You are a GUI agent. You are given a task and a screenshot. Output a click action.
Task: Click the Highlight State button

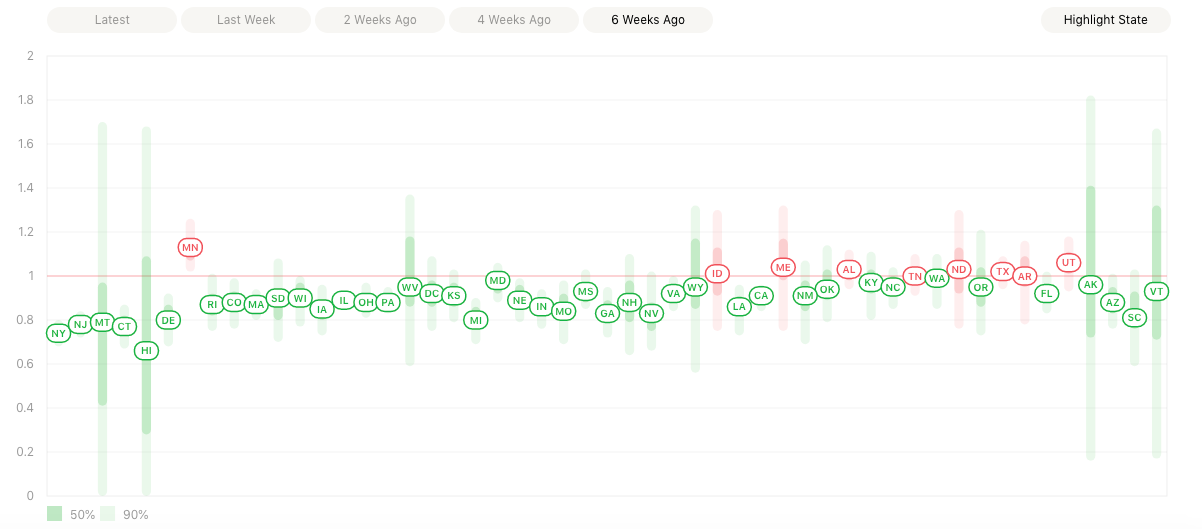coord(1105,20)
